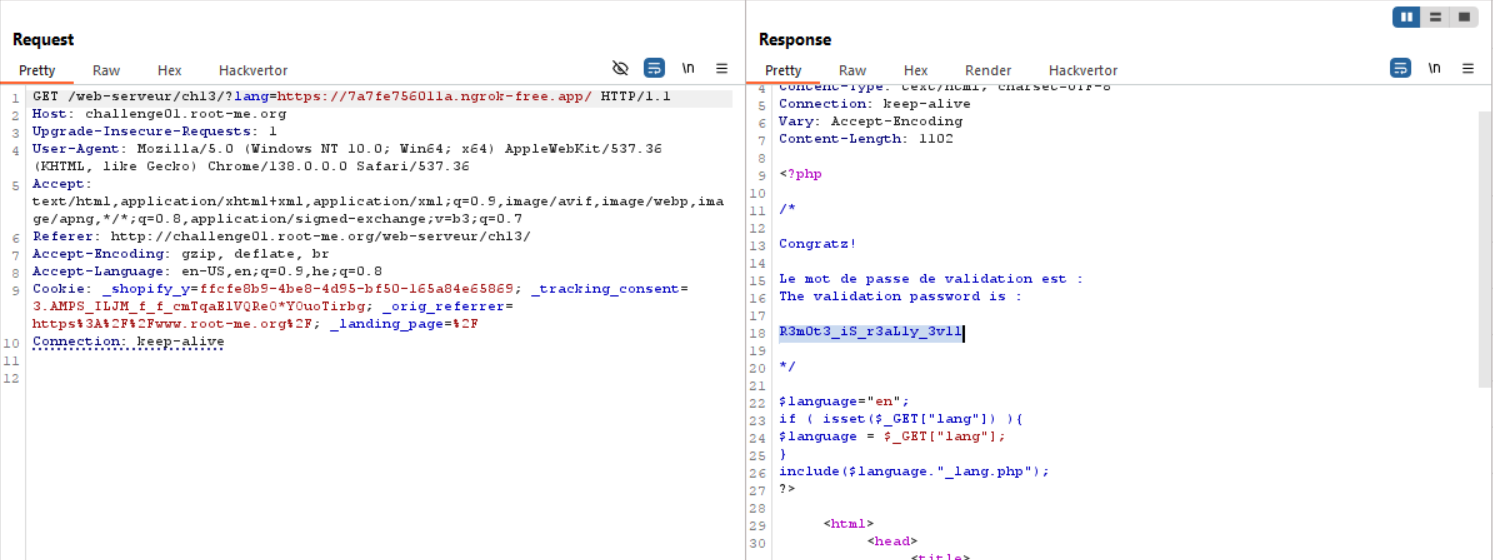This screenshot has height=560, width=1493.
Task: Open the Request panel options menu
Action: pos(721,68)
